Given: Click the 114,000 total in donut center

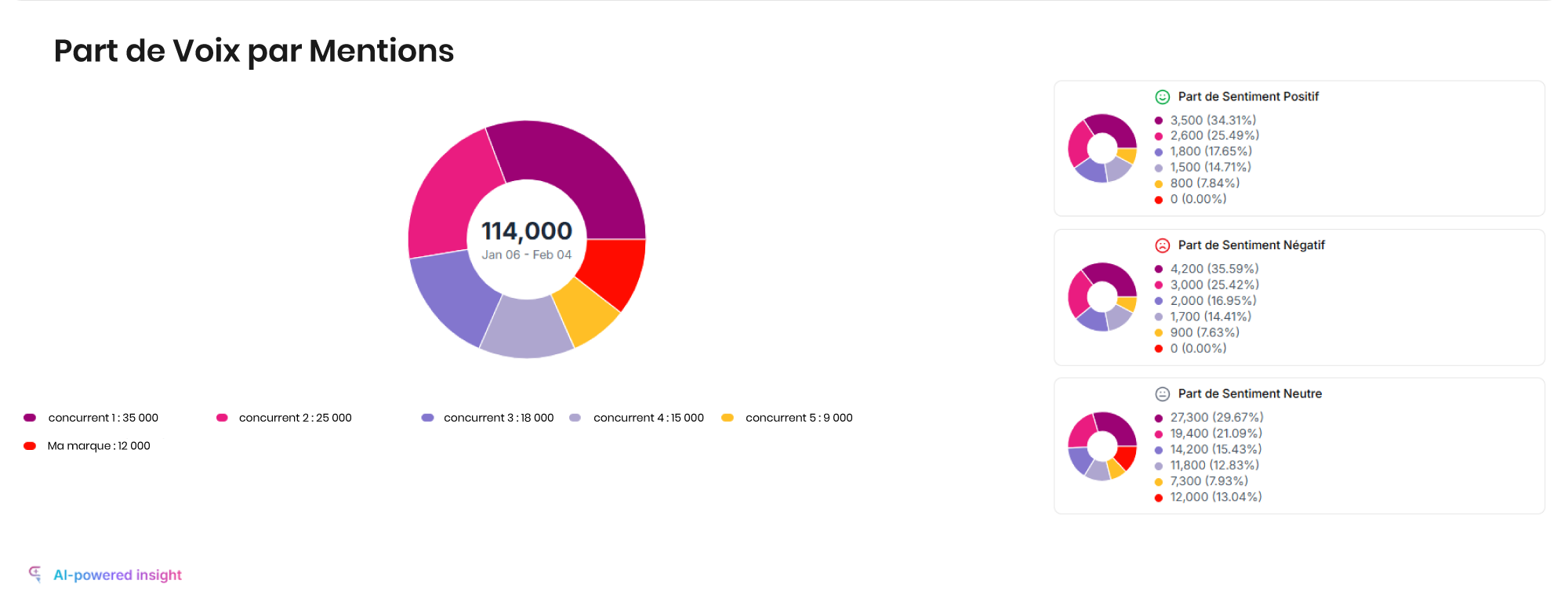Looking at the screenshot, I should pos(526,231).
